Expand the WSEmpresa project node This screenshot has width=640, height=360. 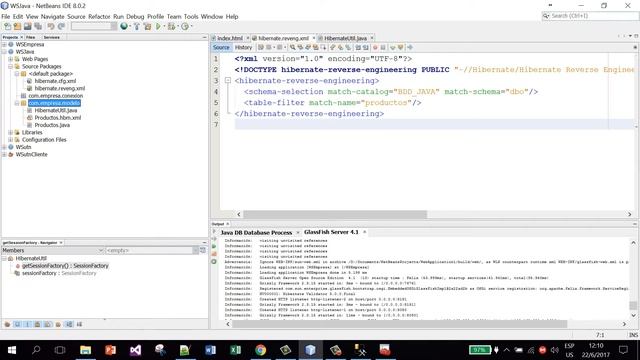coord(4,44)
